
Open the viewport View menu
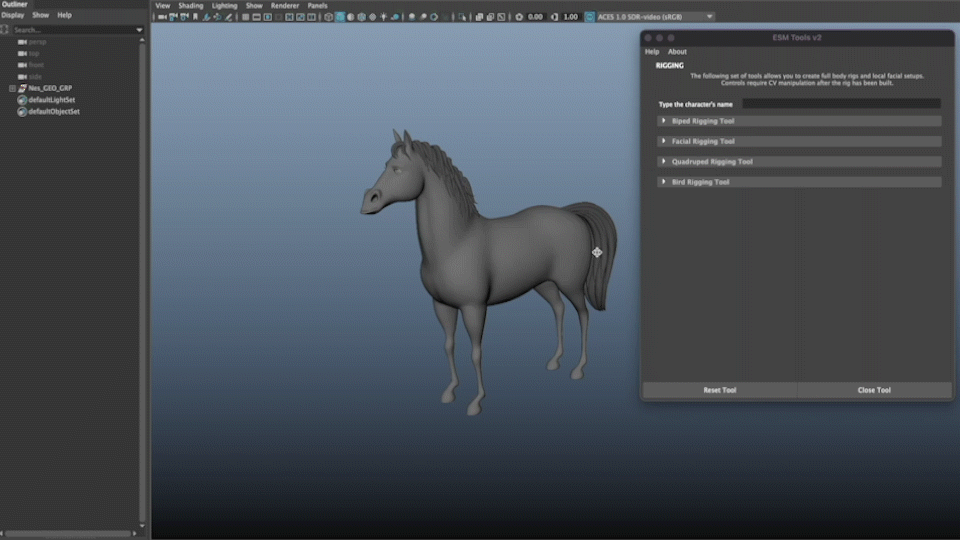pyautogui.click(x=163, y=6)
